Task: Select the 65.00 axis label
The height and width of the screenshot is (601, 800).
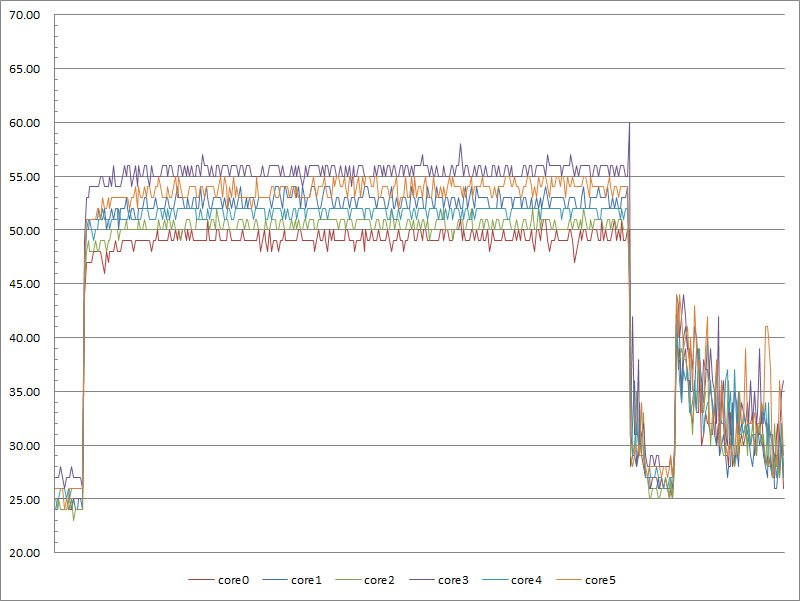Action: coord(24,69)
